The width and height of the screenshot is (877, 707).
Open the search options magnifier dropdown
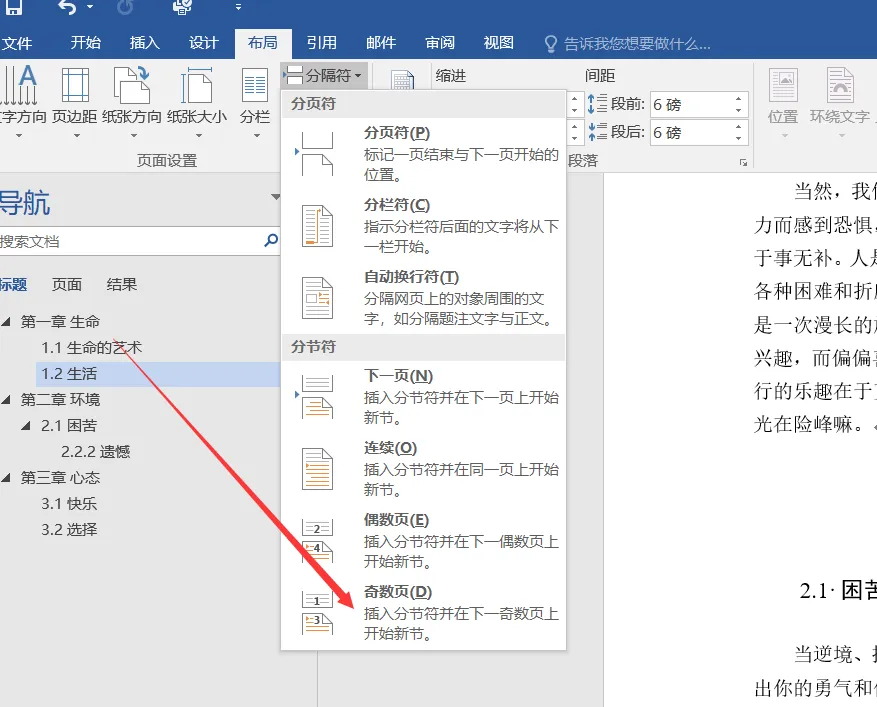(x=271, y=241)
